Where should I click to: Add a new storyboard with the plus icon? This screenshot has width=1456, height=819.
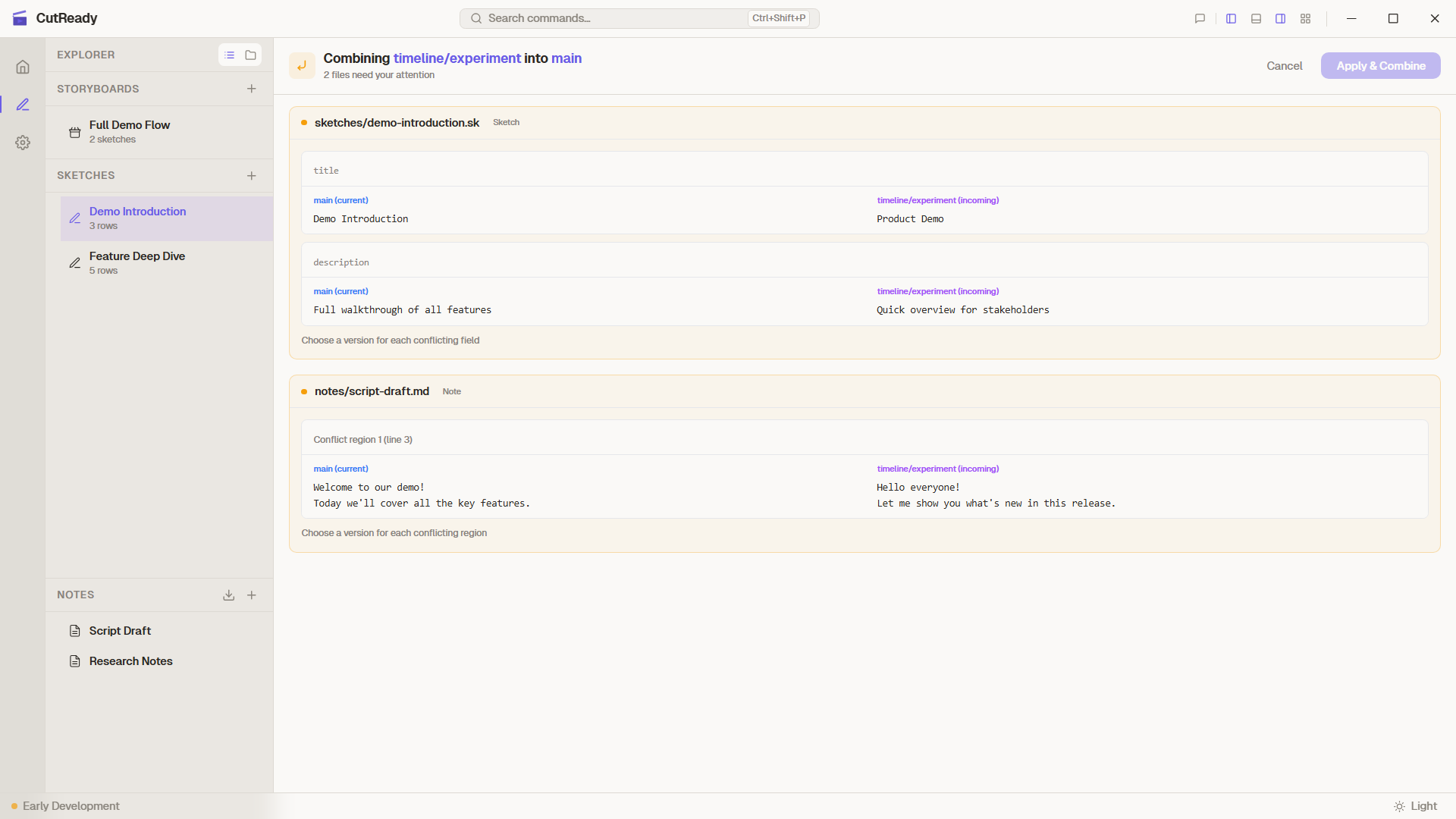coord(252,89)
